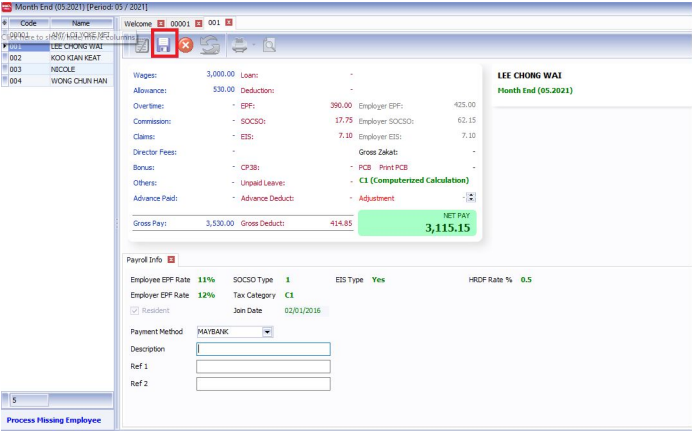
Task: Click the Save floppy disk icon
Action: click(x=164, y=45)
